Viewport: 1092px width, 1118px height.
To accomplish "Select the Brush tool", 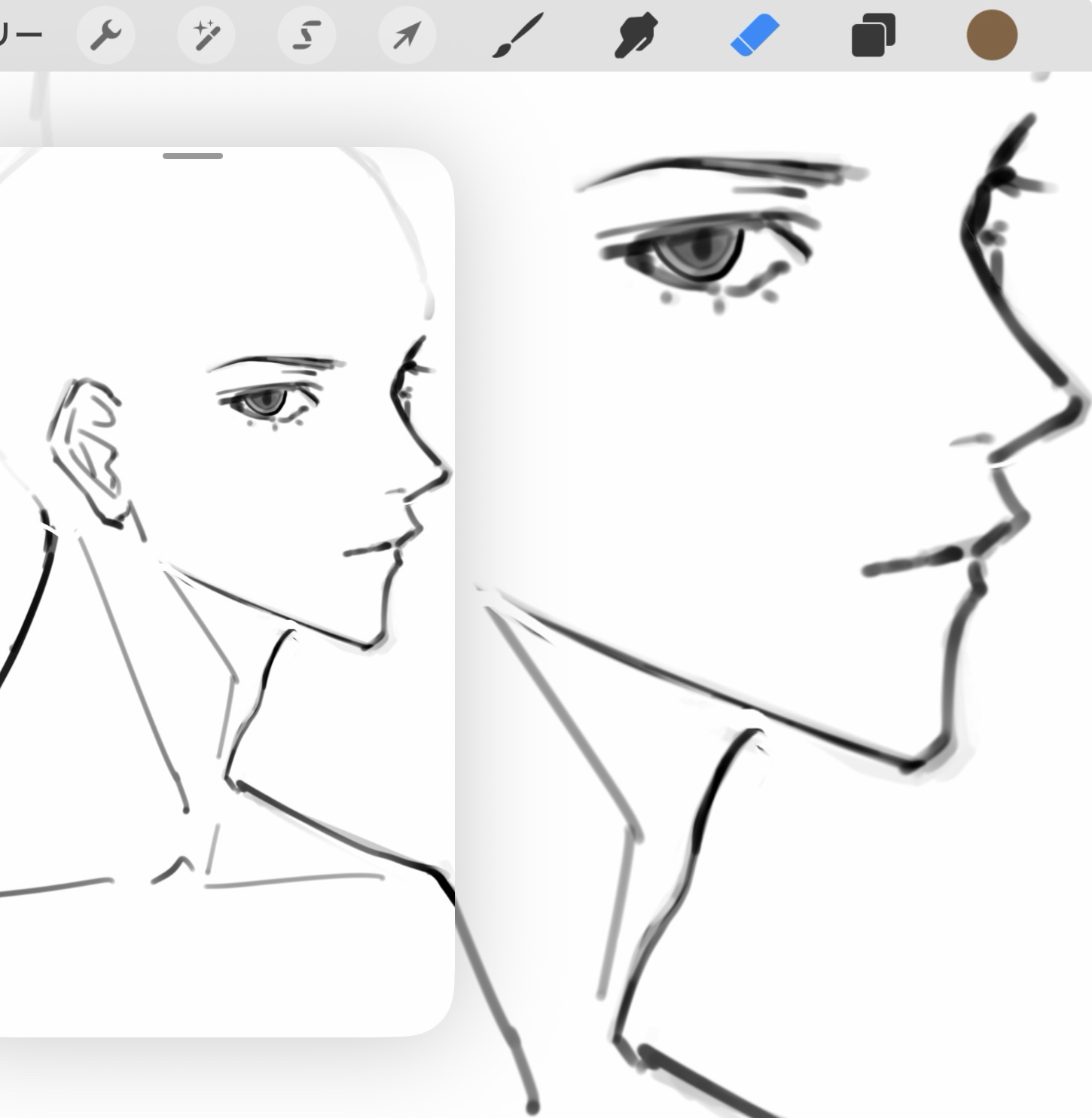I will tap(517, 35).
